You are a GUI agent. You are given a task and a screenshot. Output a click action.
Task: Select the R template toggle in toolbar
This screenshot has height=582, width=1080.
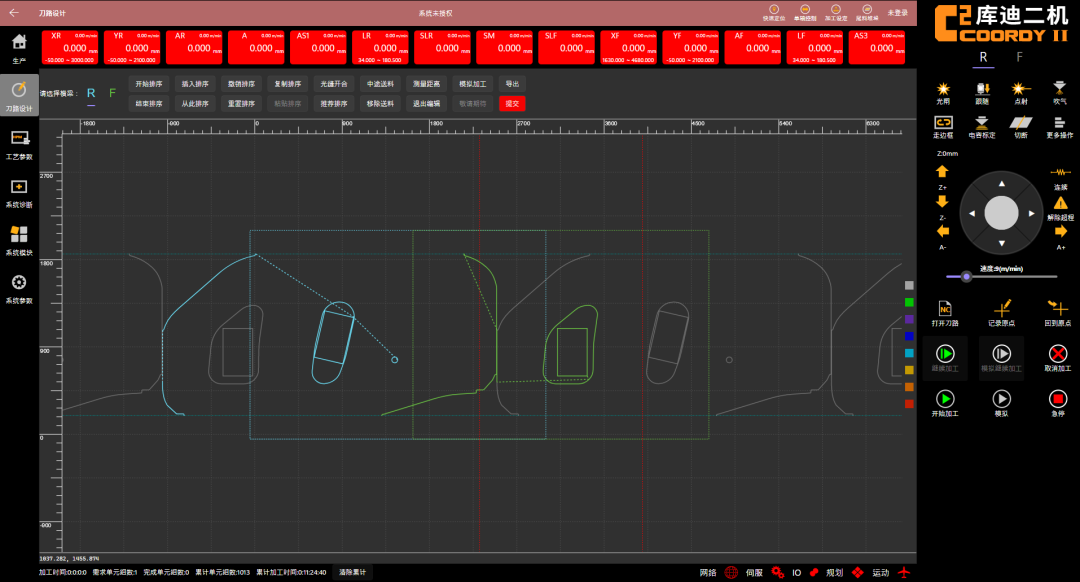point(91,93)
